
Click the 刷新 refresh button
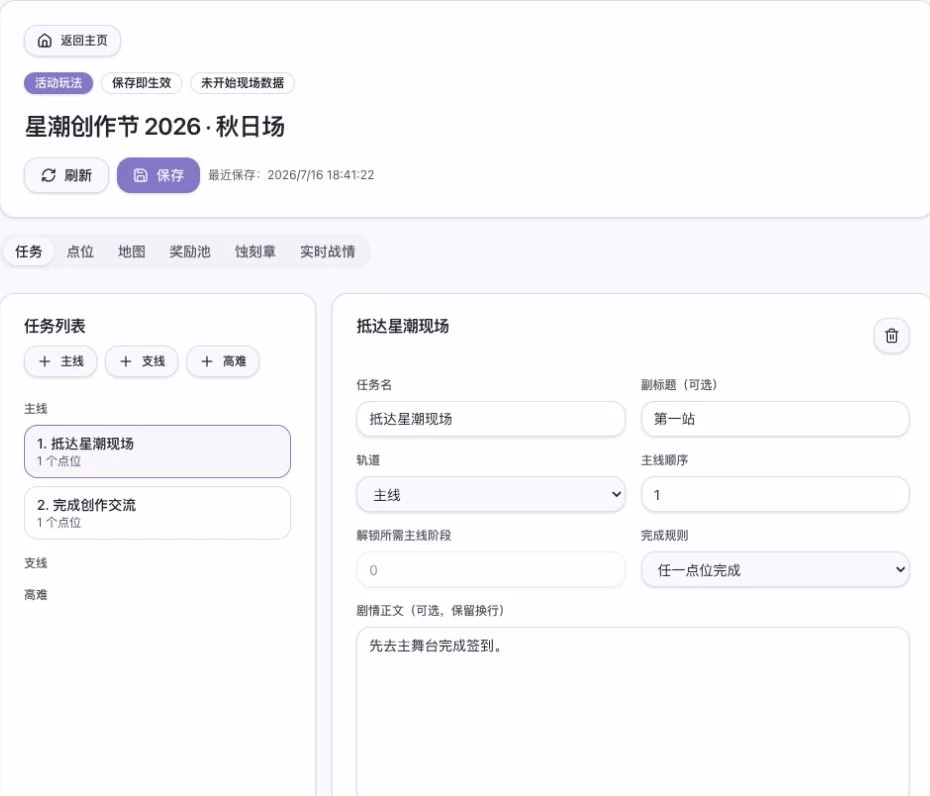click(66, 175)
